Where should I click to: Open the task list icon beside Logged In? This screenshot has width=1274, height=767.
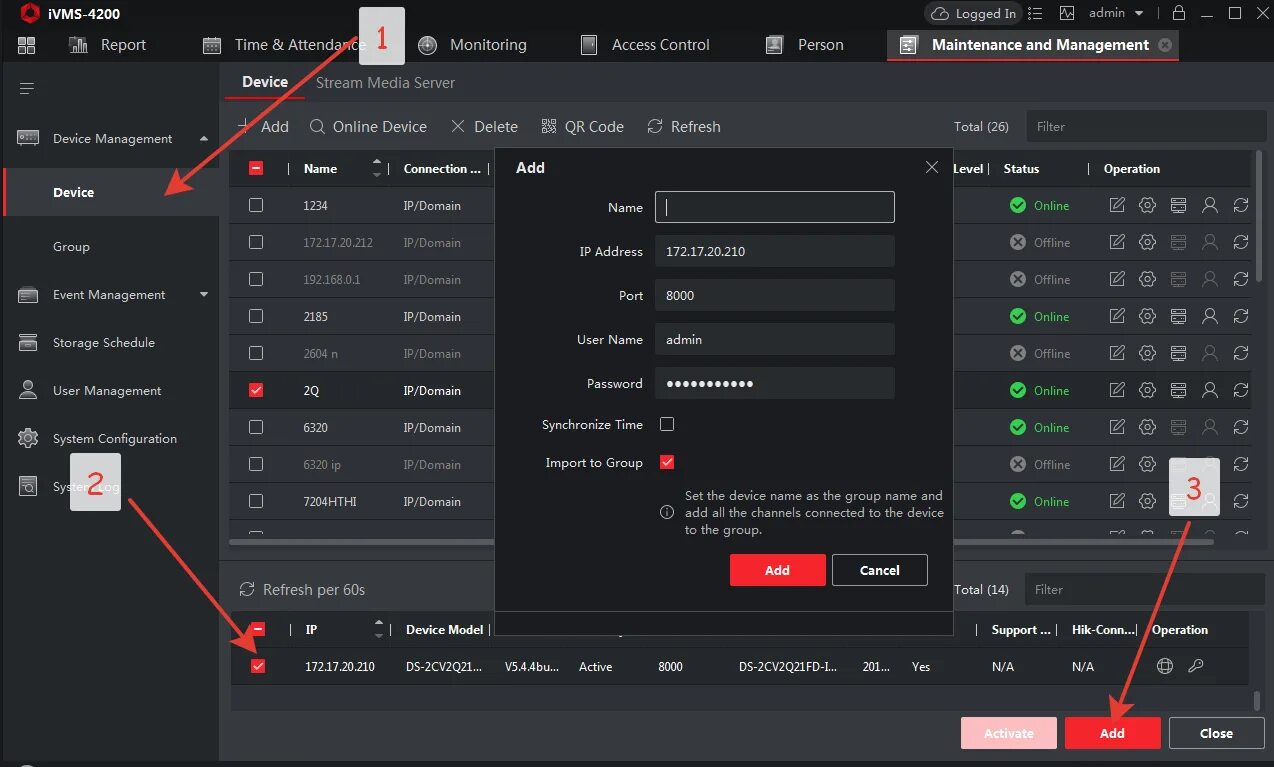tap(1035, 13)
